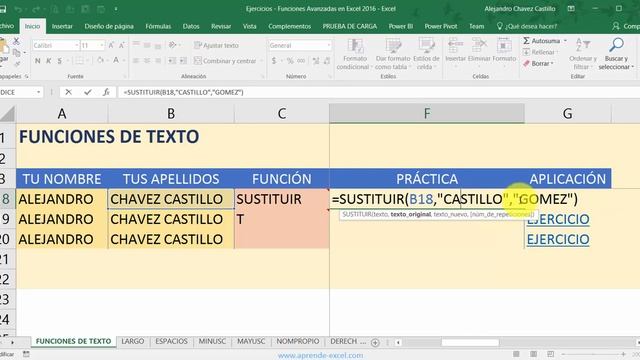This screenshot has width=640, height=360.
Task: Apply percent style with % icon
Action: pos(290,61)
